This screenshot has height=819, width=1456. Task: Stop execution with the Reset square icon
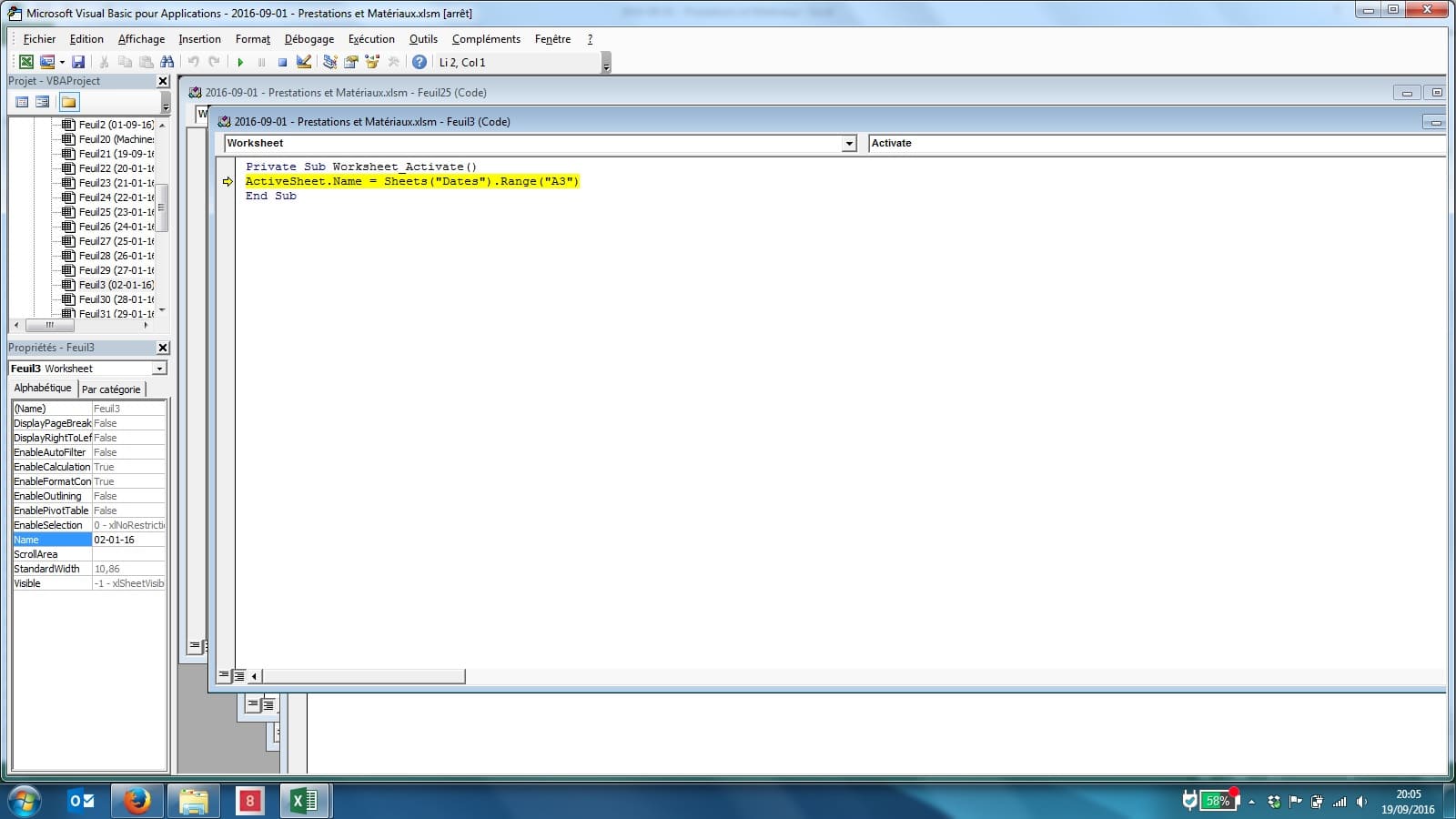tap(282, 62)
